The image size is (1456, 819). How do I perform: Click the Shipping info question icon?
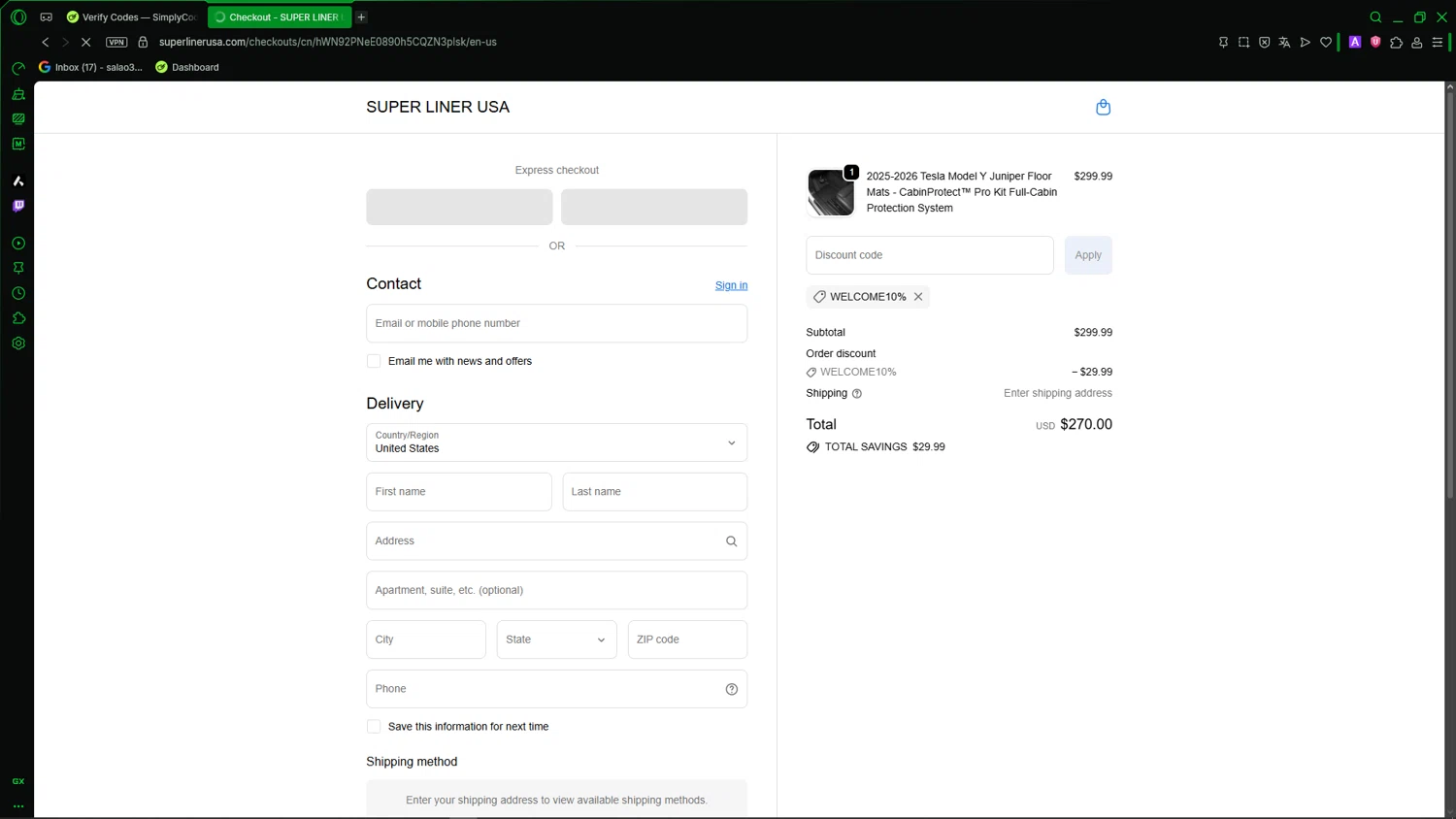(857, 394)
